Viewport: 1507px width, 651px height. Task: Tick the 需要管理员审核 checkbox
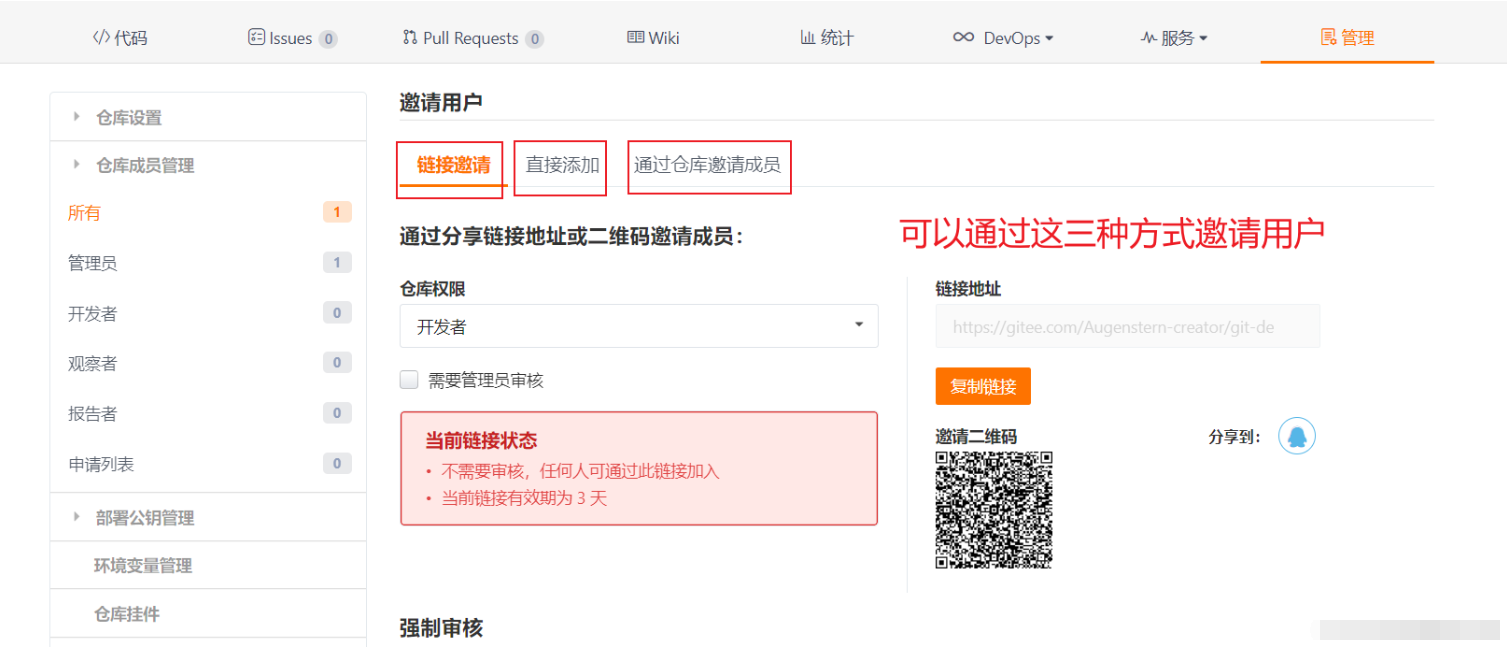tap(409, 380)
